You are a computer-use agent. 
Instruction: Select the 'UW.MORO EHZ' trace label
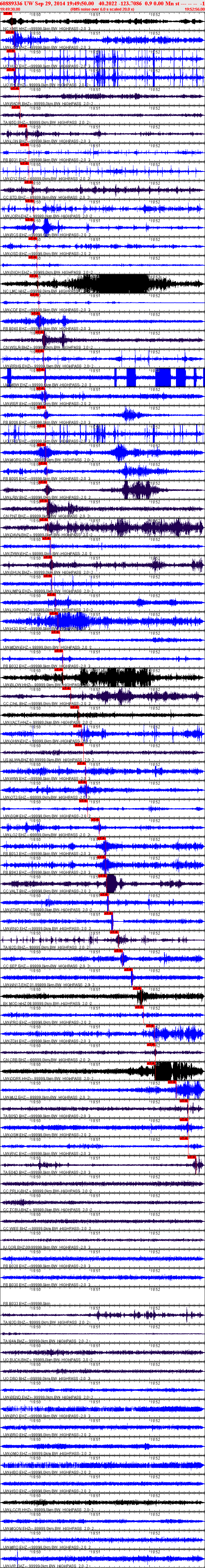17,460
